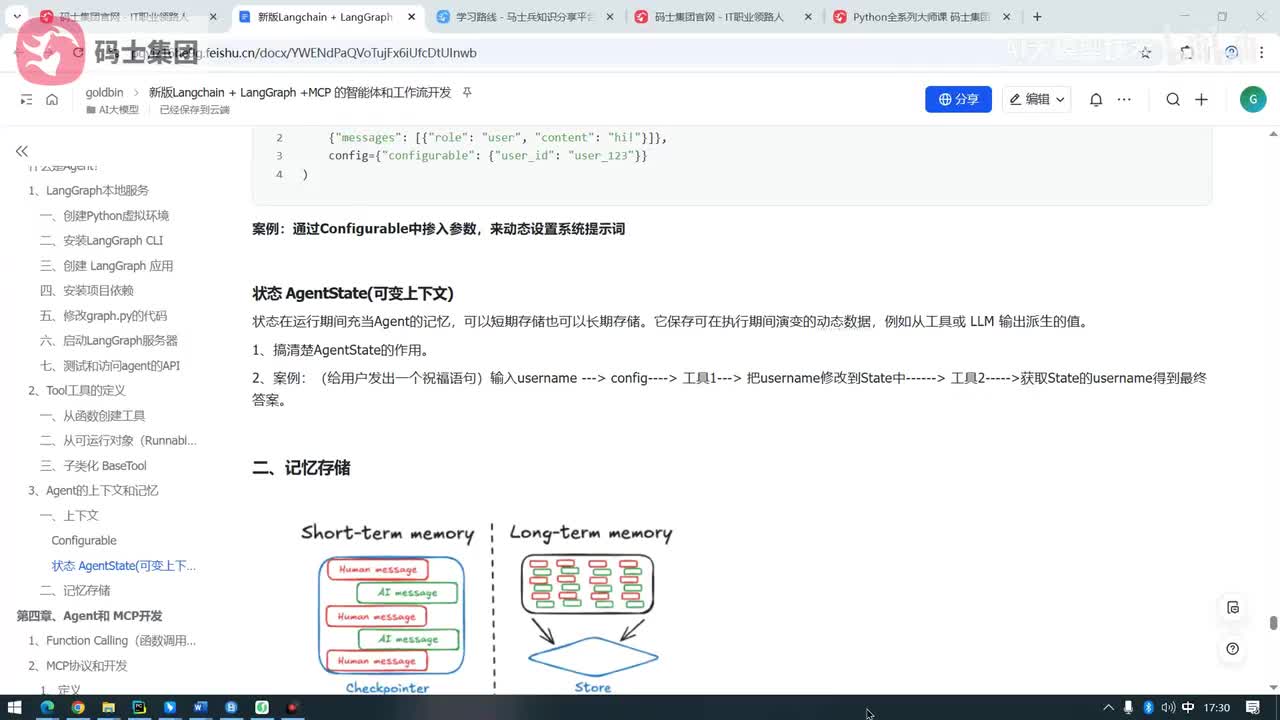Click the 已经保存到云端 save status
Image resolution: width=1280 pixels, height=720 pixels.
pos(194,109)
